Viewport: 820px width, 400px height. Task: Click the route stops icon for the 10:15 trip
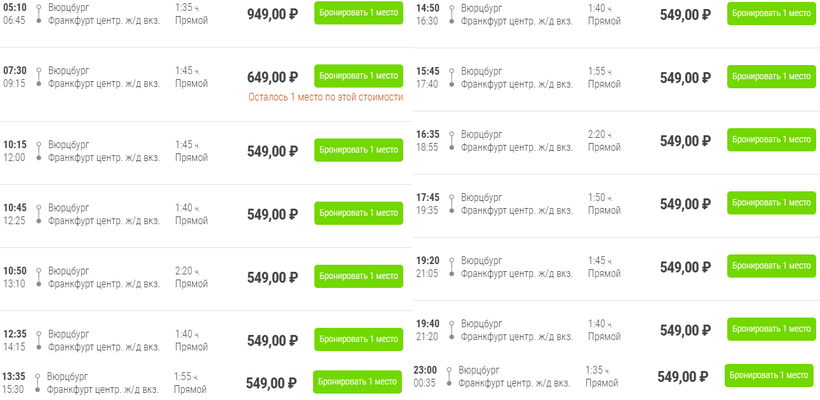[38, 151]
